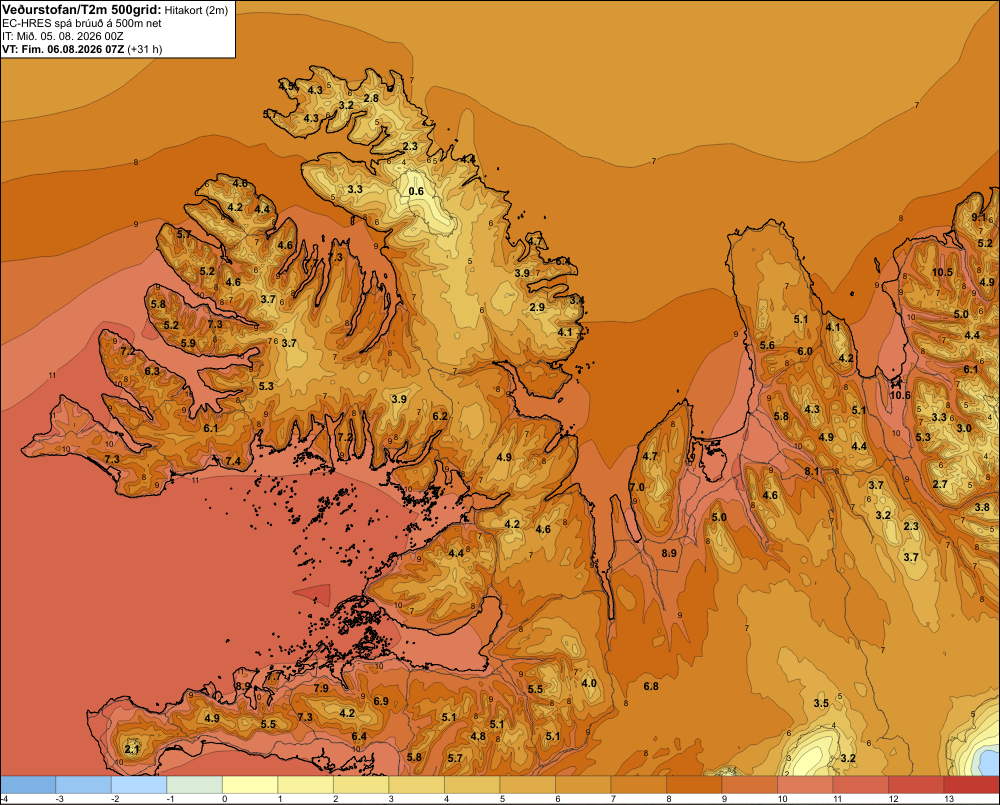Click the 3.5 temperature reading

[x=821, y=704]
